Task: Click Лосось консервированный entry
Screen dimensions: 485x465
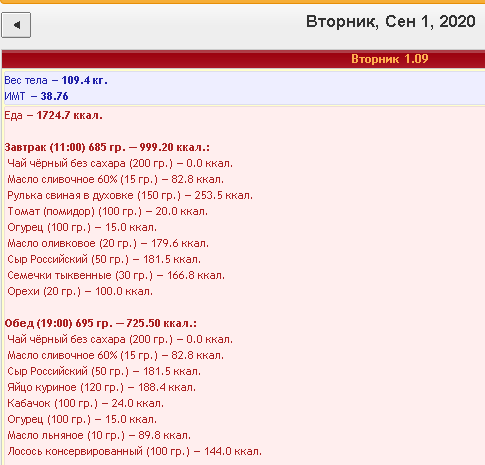Action: coord(134,451)
